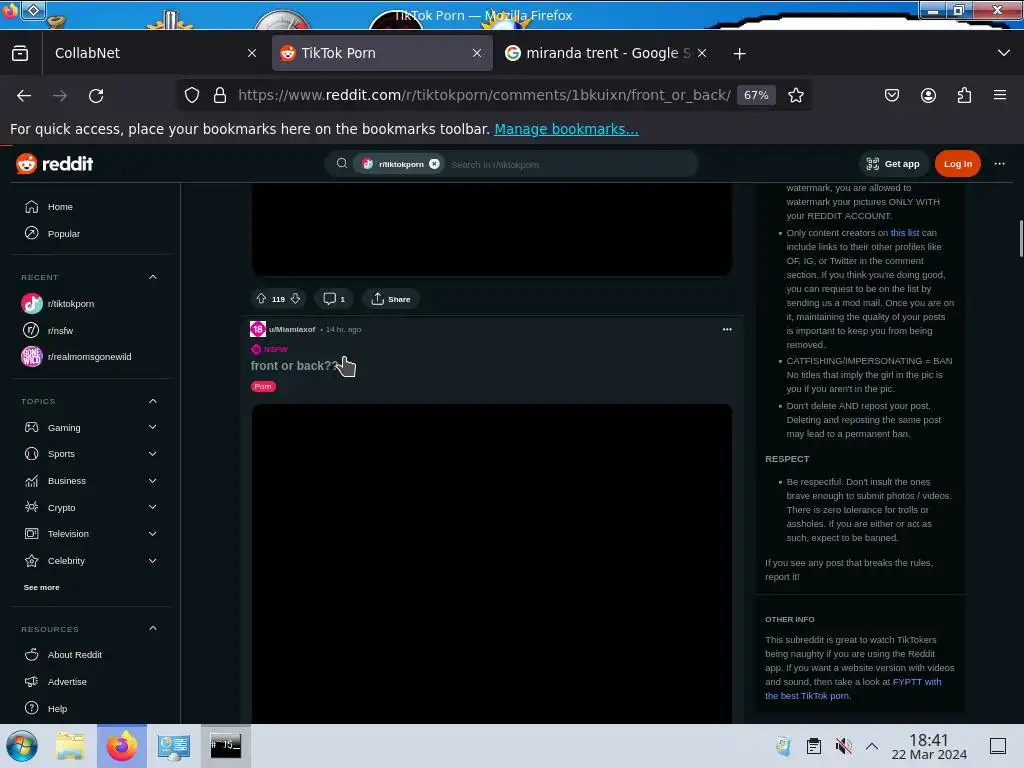This screenshot has height=768, width=1024.
Task: Click the post author's avatar
Action: point(258,329)
